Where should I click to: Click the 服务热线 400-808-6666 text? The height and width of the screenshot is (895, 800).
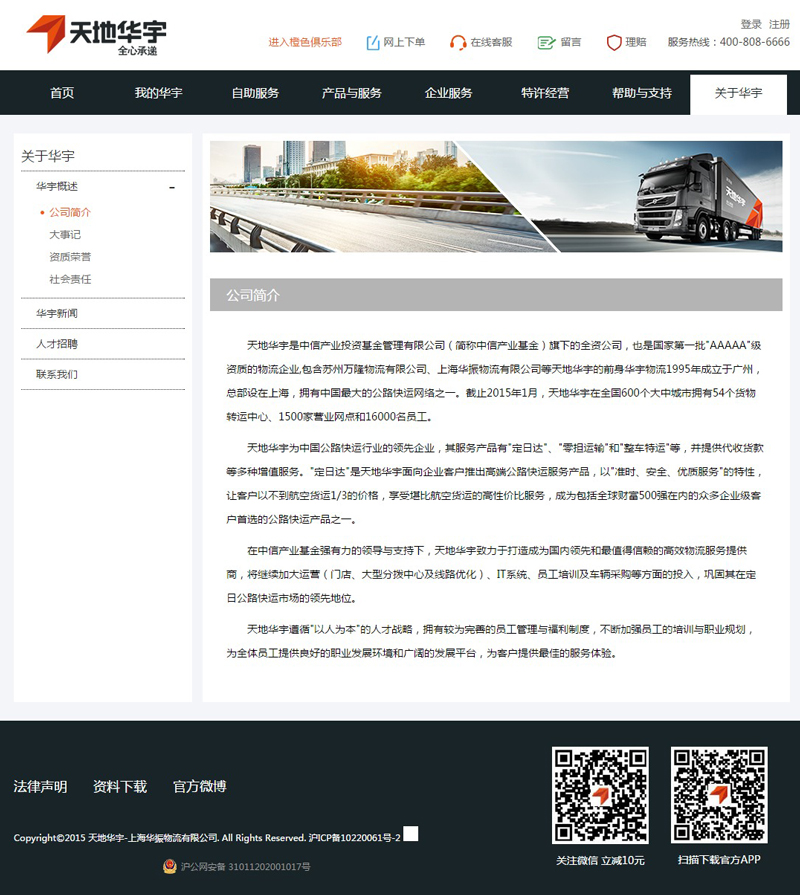pos(729,42)
